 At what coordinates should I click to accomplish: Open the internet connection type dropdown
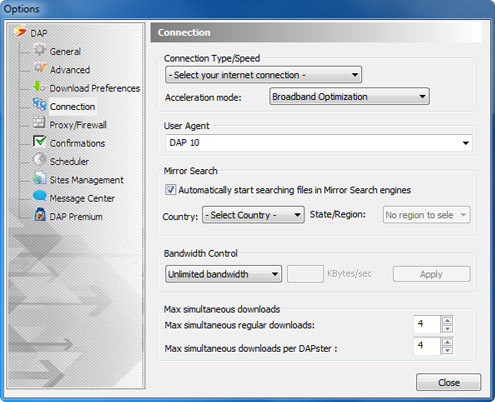pos(263,75)
